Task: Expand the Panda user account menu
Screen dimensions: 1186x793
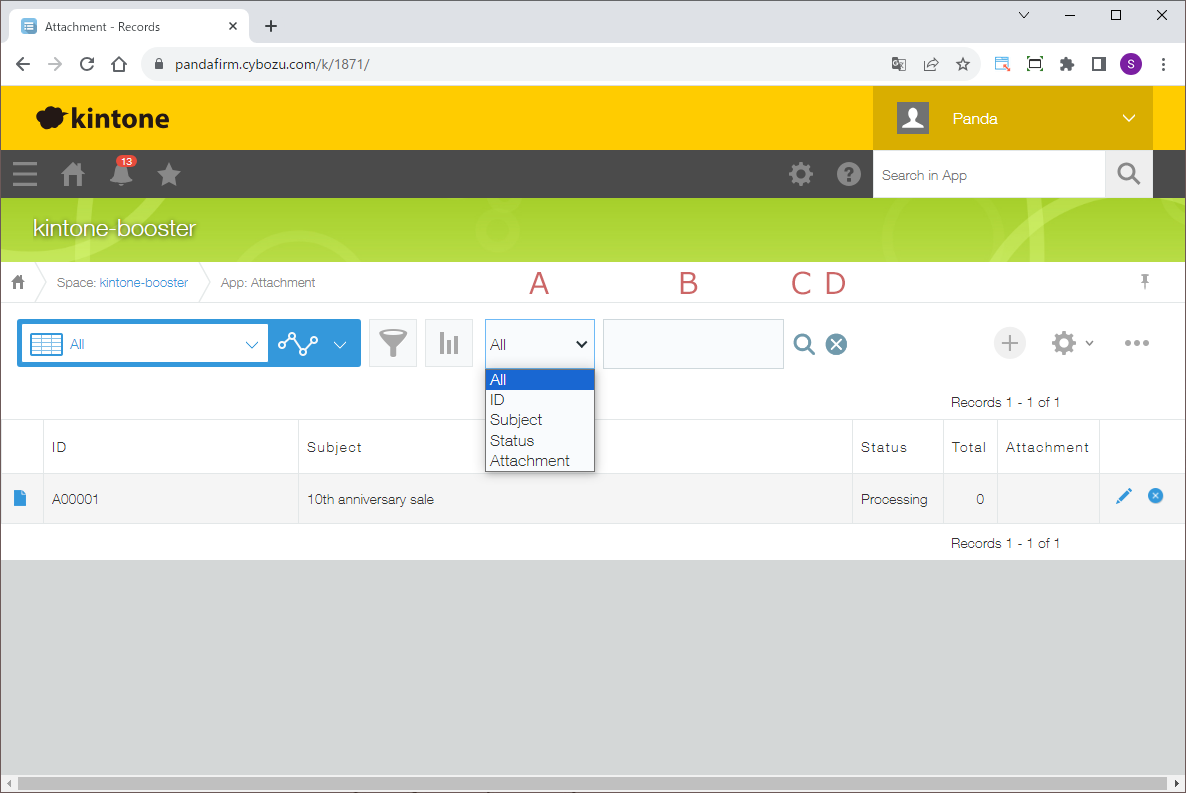Action: (1128, 118)
